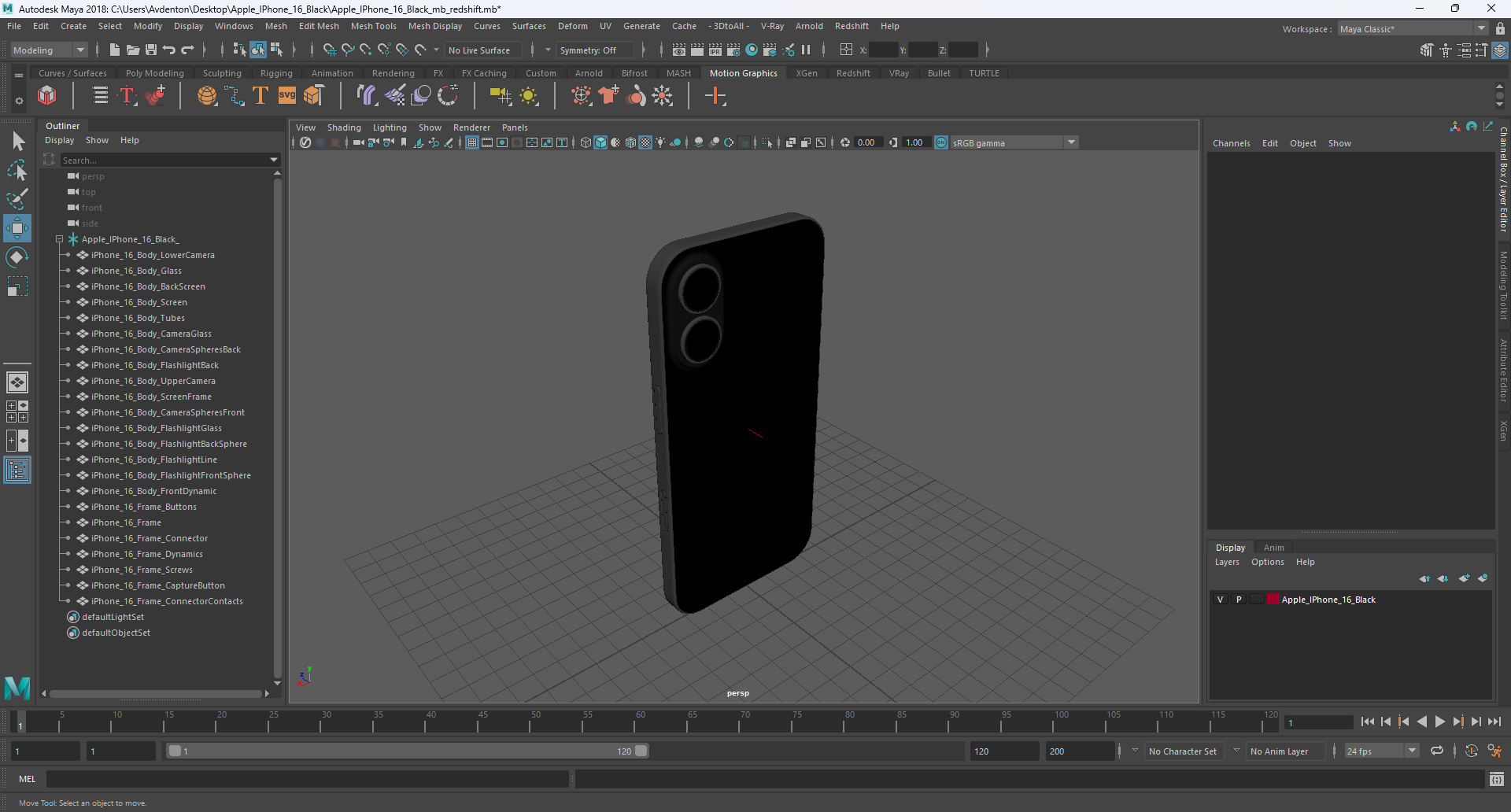
Task: Open the Symmetry Off dropdown
Action: click(x=594, y=50)
